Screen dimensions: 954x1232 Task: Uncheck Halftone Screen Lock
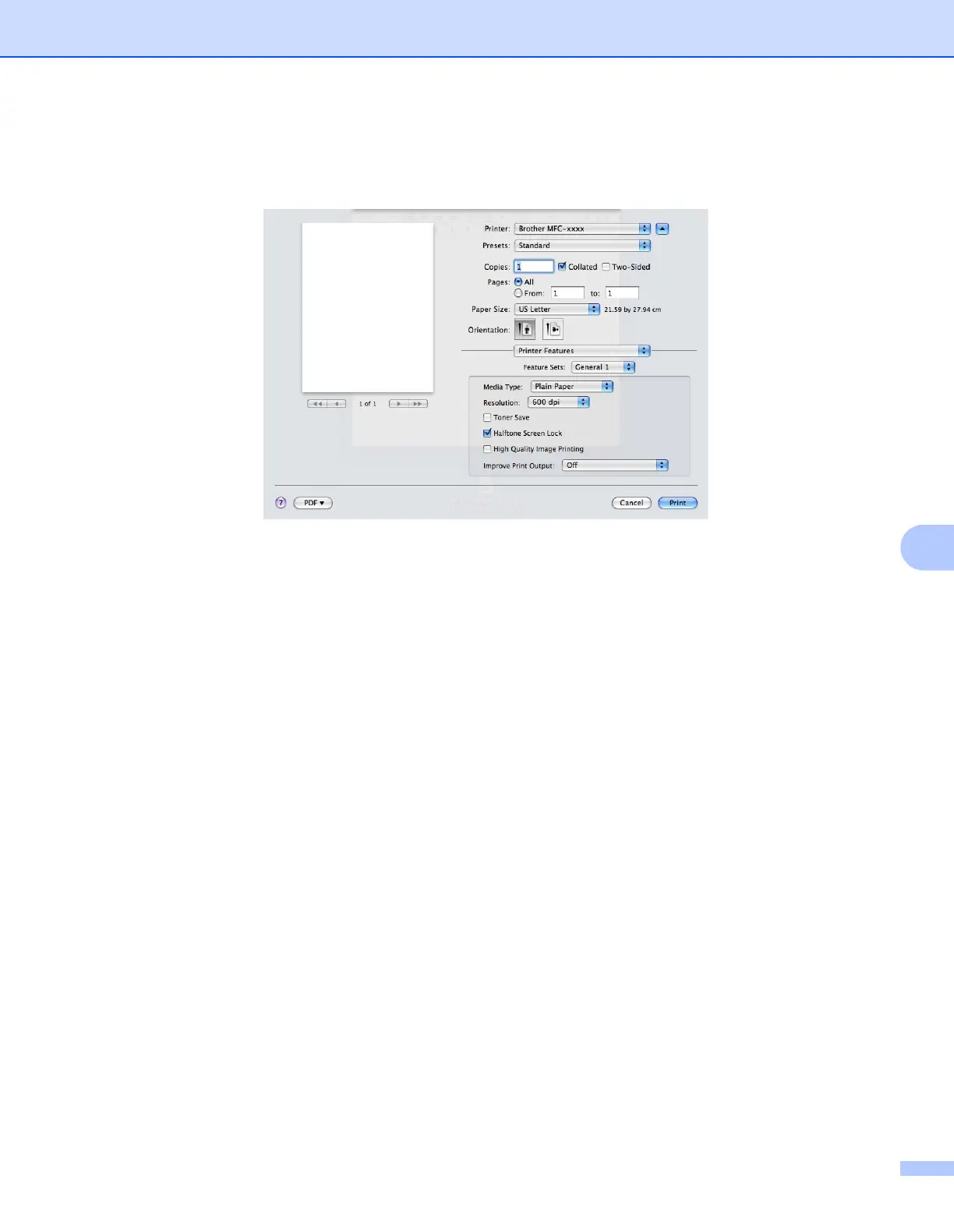point(487,433)
